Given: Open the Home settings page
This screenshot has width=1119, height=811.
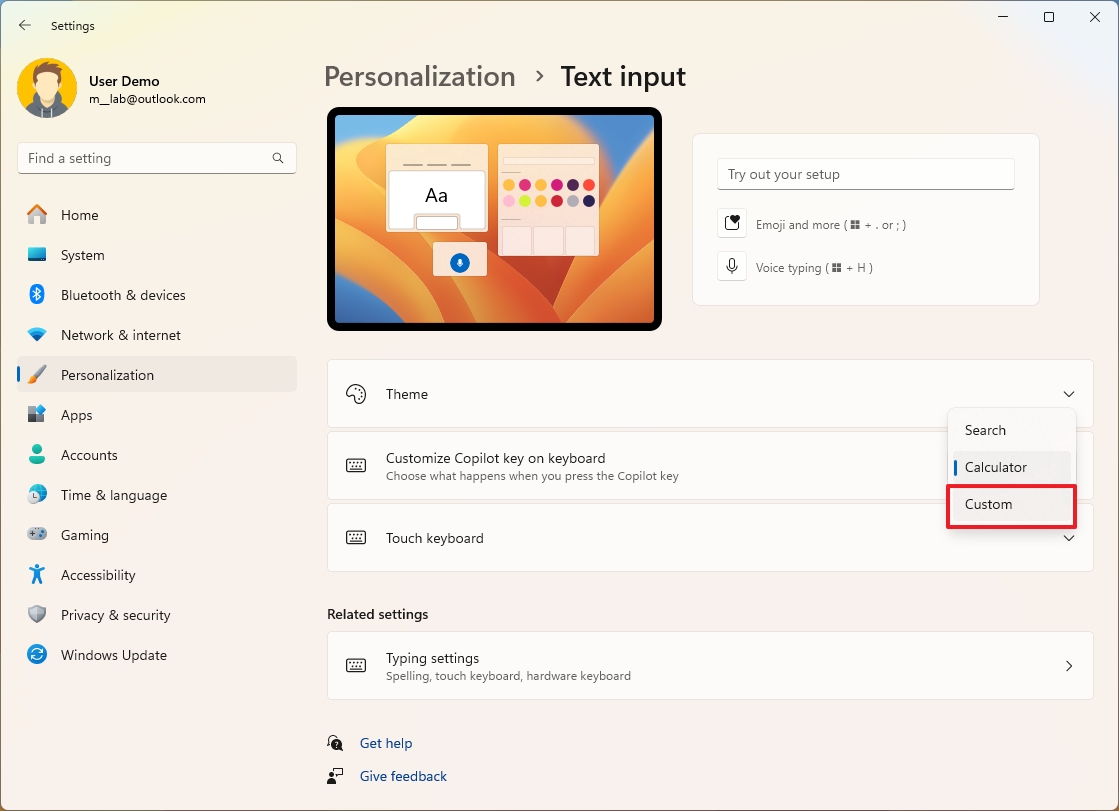Looking at the screenshot, I should pyautogui.click(x=157, y=215).
